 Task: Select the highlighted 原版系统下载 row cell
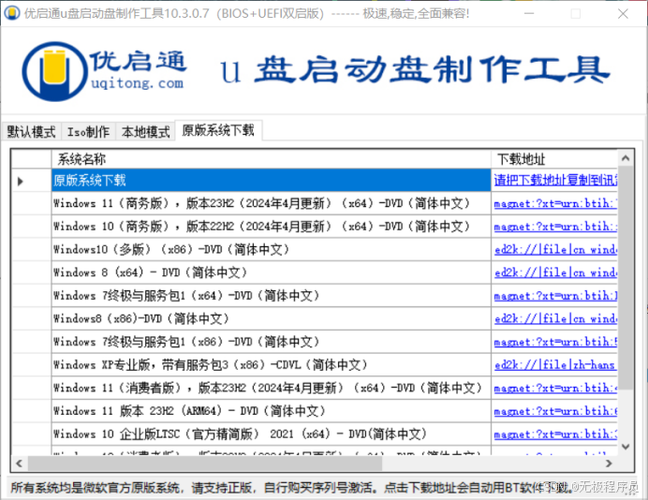(x=271, y=180)
